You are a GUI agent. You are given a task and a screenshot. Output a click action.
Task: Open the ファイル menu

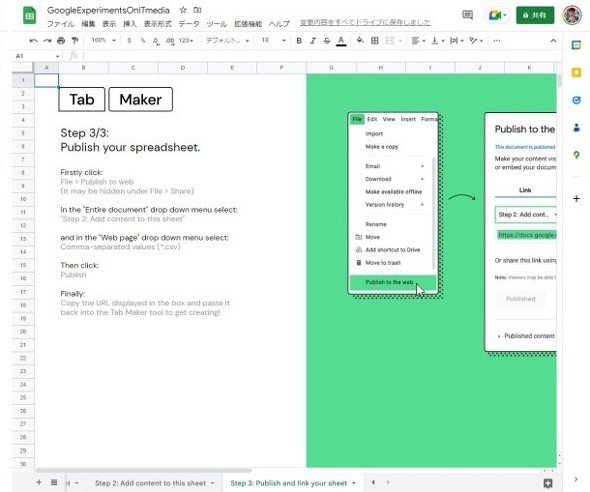(x=60, y=24)
